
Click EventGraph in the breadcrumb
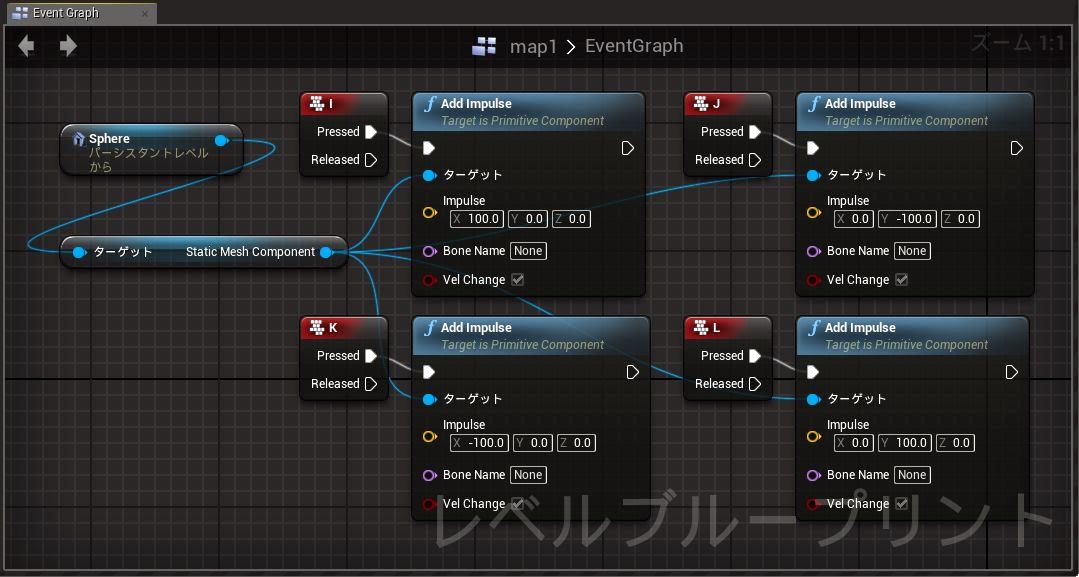coord(634,46)
